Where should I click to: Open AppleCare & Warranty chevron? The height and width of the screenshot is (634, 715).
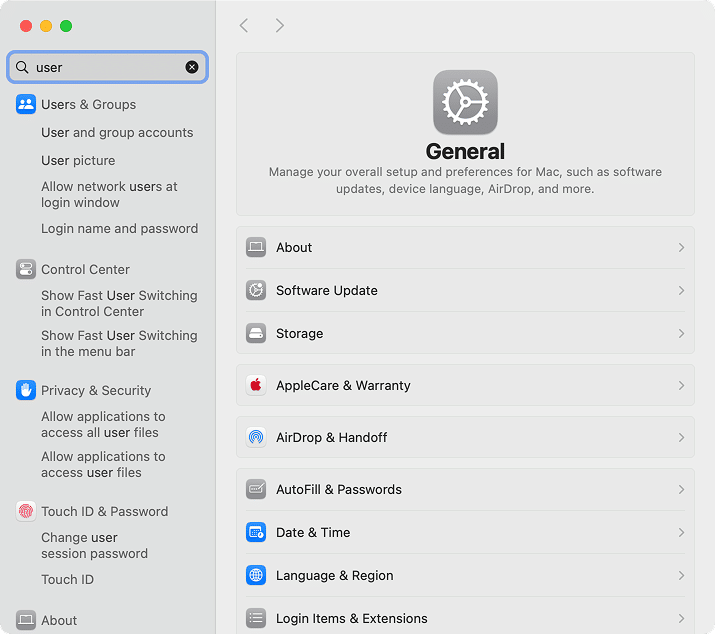click(681, 385)
